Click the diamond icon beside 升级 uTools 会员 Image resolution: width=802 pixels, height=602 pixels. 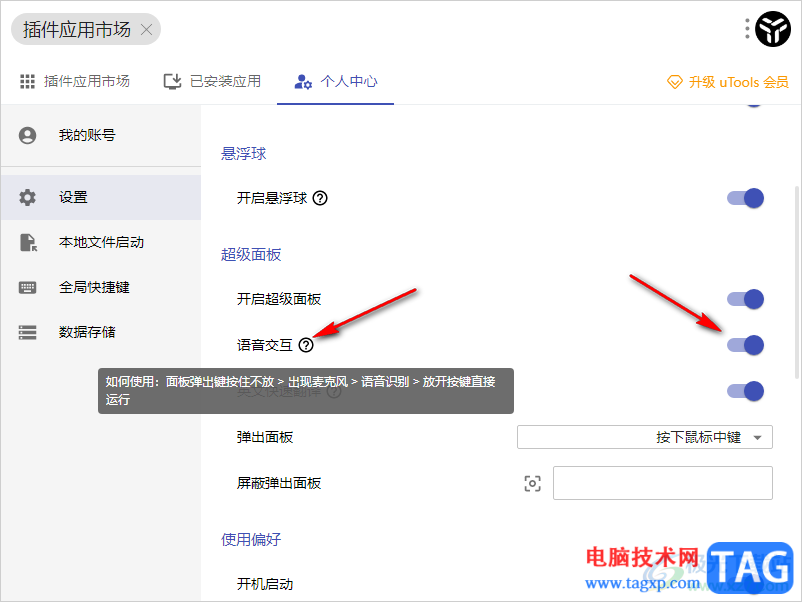(675, 82)
